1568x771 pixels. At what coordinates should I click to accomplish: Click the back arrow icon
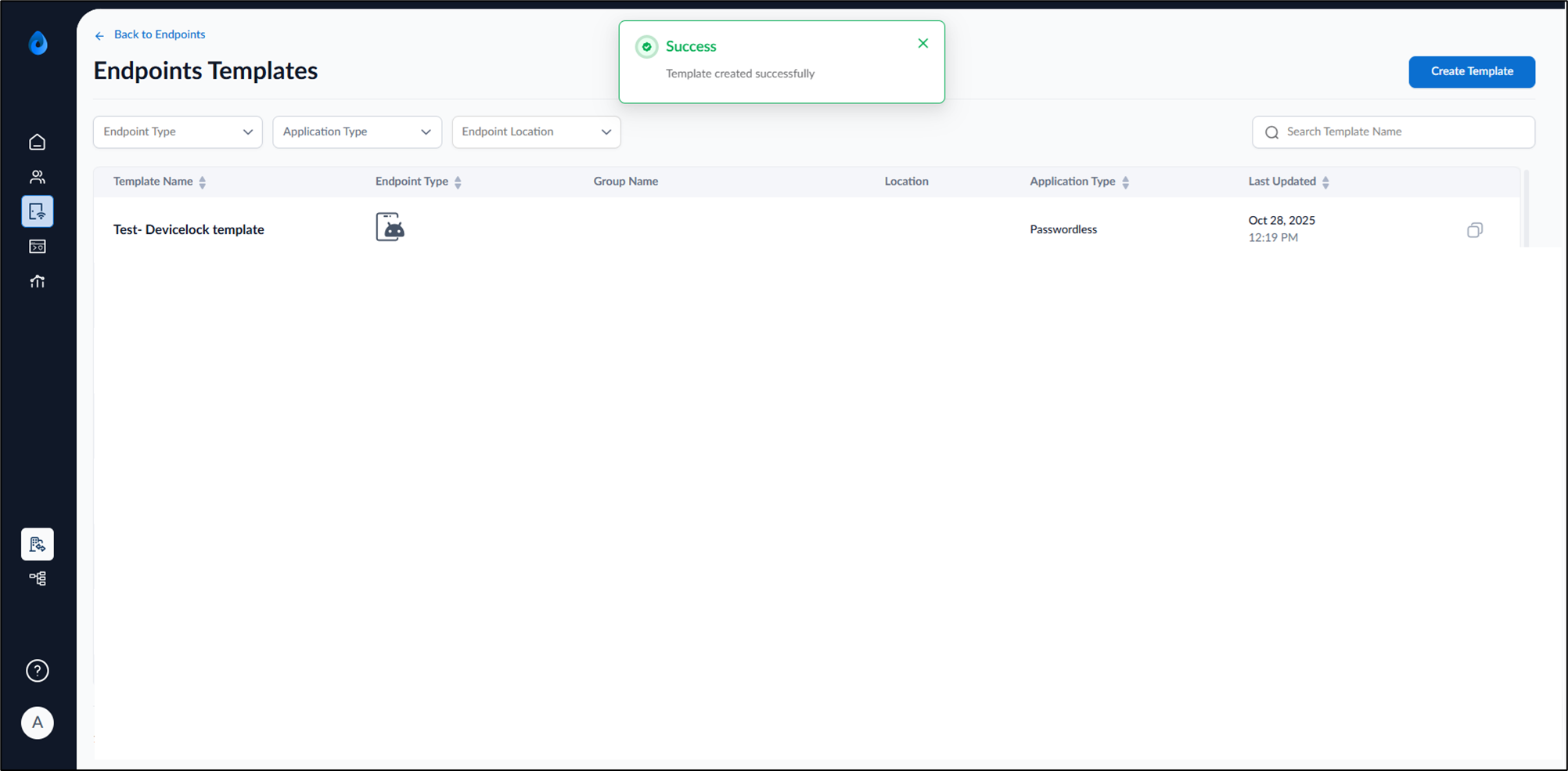(x=99, y=36)
